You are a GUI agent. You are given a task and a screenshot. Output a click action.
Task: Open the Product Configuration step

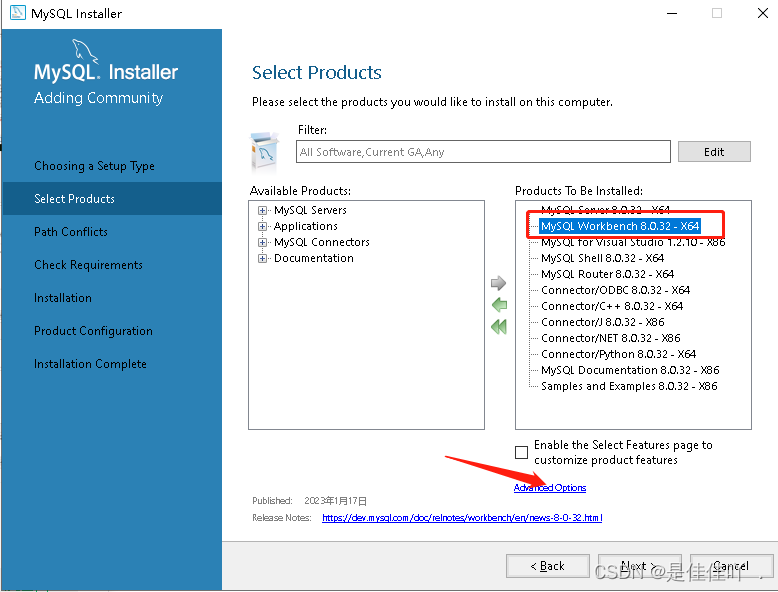pyautogui.click(x=93, y=331)
